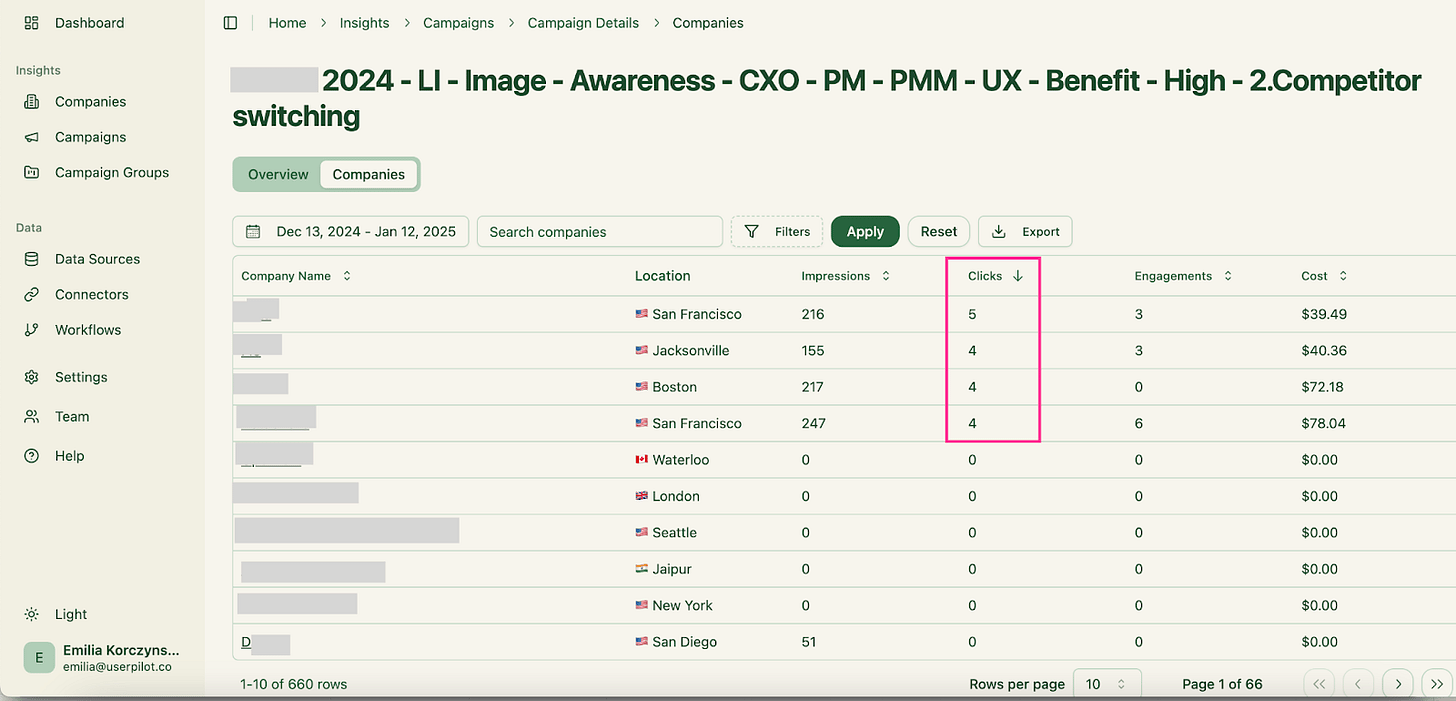Click the Data Sources database icon

coord(32,259)
